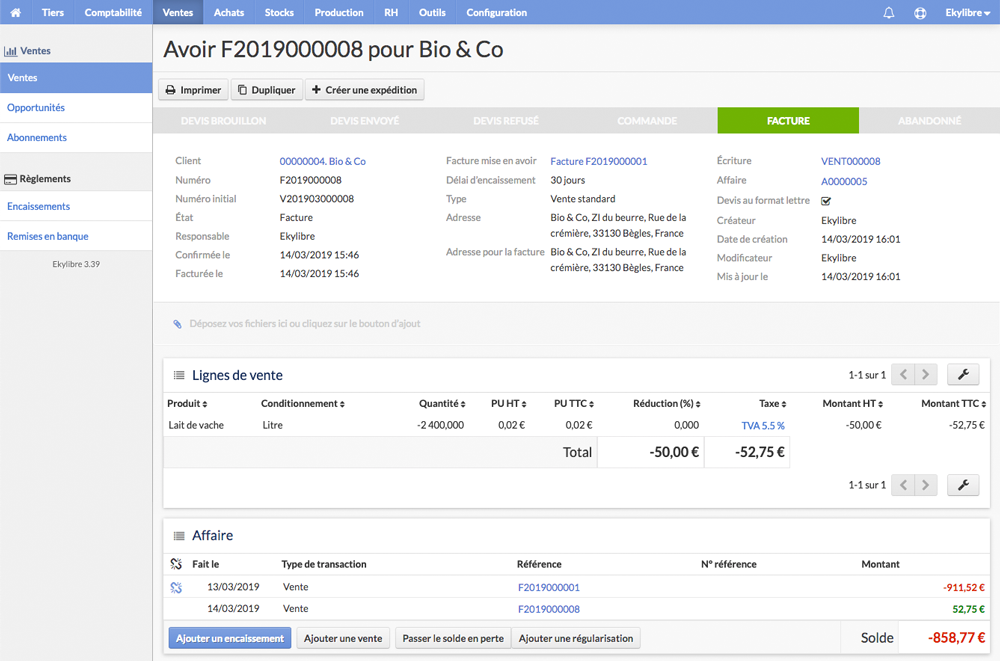
Task: Go to previous page of Lignes de vente
Action: 903,375
